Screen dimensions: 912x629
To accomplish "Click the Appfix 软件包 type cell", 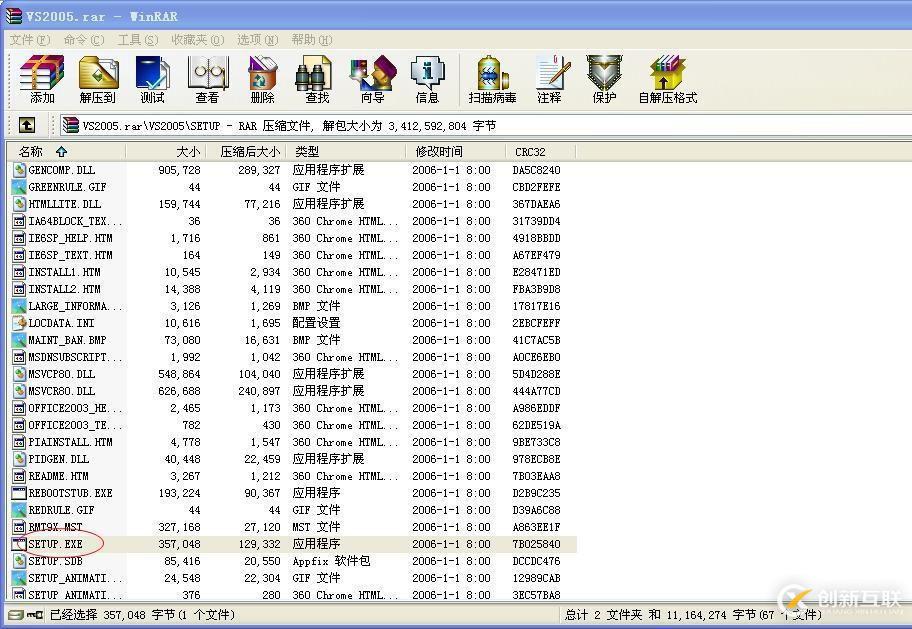I will tap(331, 561).
